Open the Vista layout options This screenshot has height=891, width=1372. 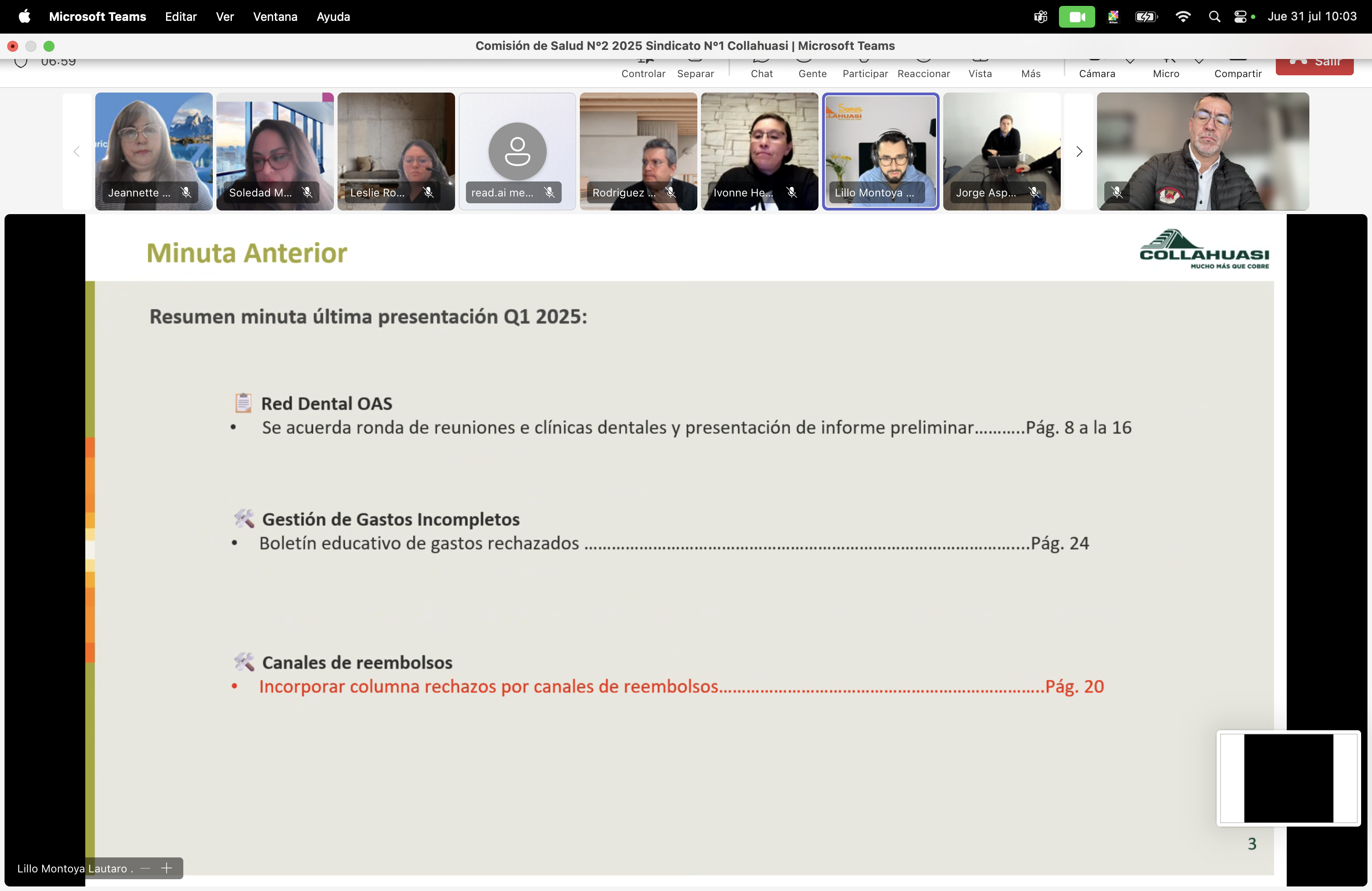(x=980, y=68)
